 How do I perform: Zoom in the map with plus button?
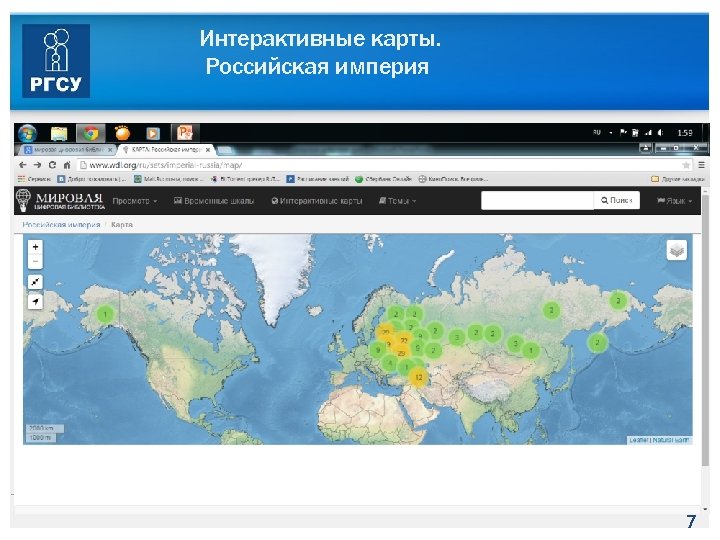point(35,247)
